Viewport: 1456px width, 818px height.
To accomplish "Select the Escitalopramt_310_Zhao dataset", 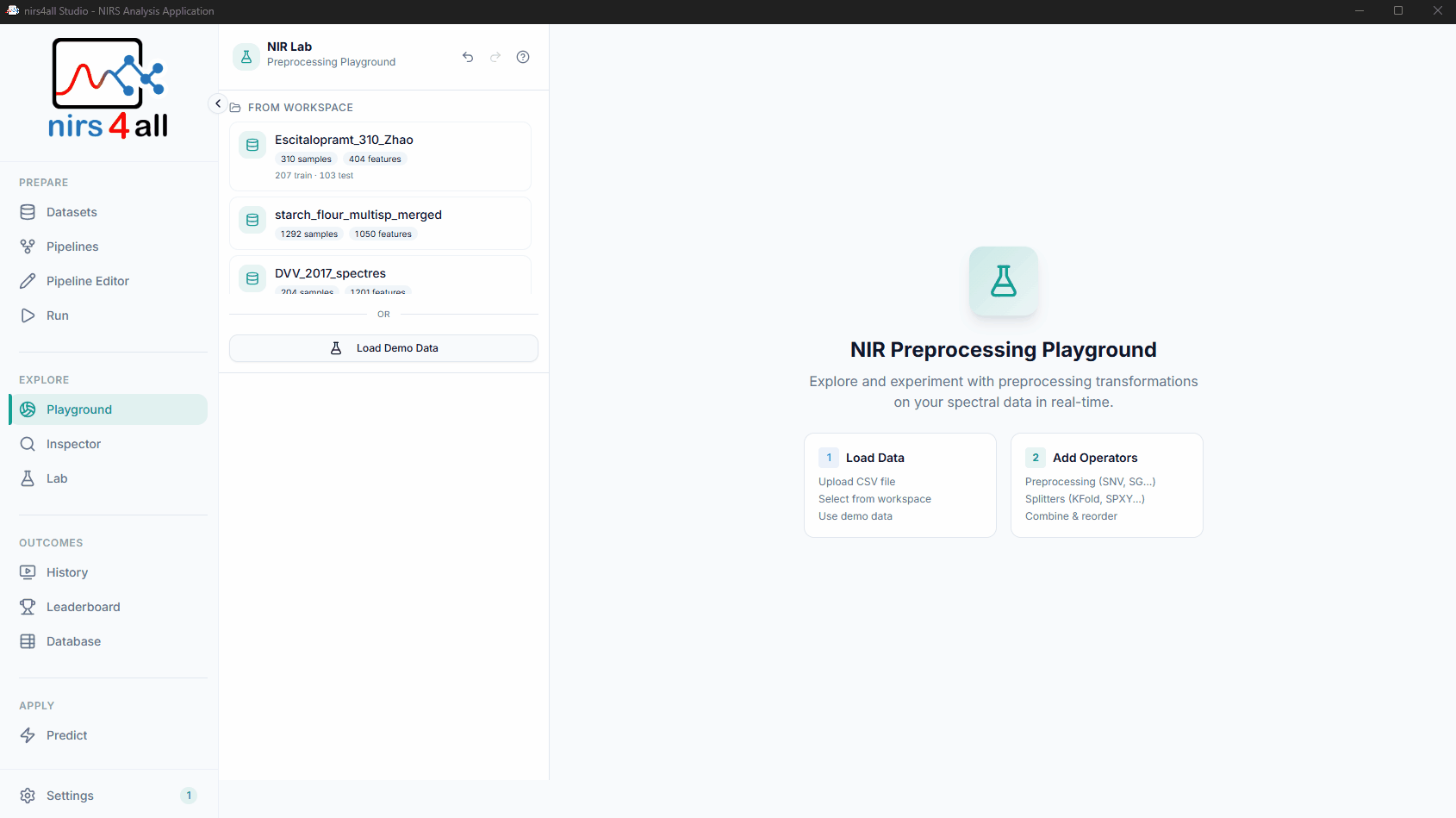I will [x=380, y=156].
